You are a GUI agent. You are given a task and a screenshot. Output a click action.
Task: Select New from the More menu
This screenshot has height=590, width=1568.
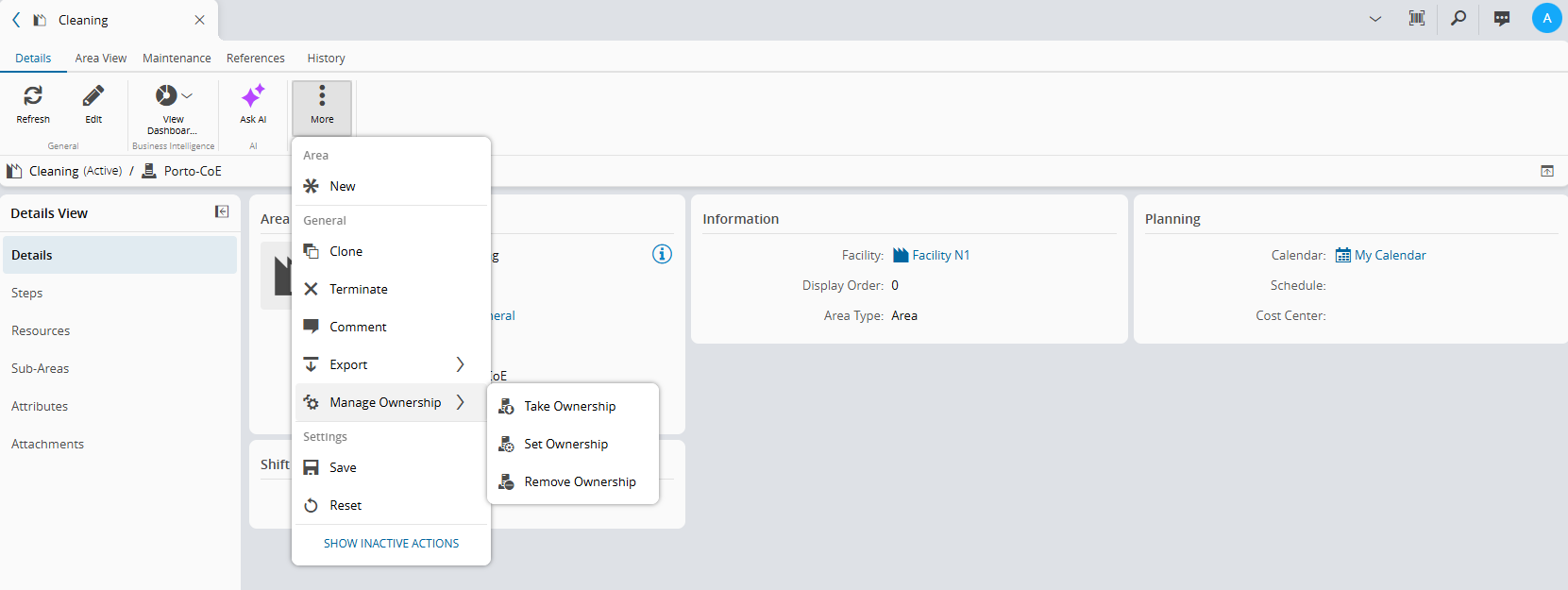point(392,186)
